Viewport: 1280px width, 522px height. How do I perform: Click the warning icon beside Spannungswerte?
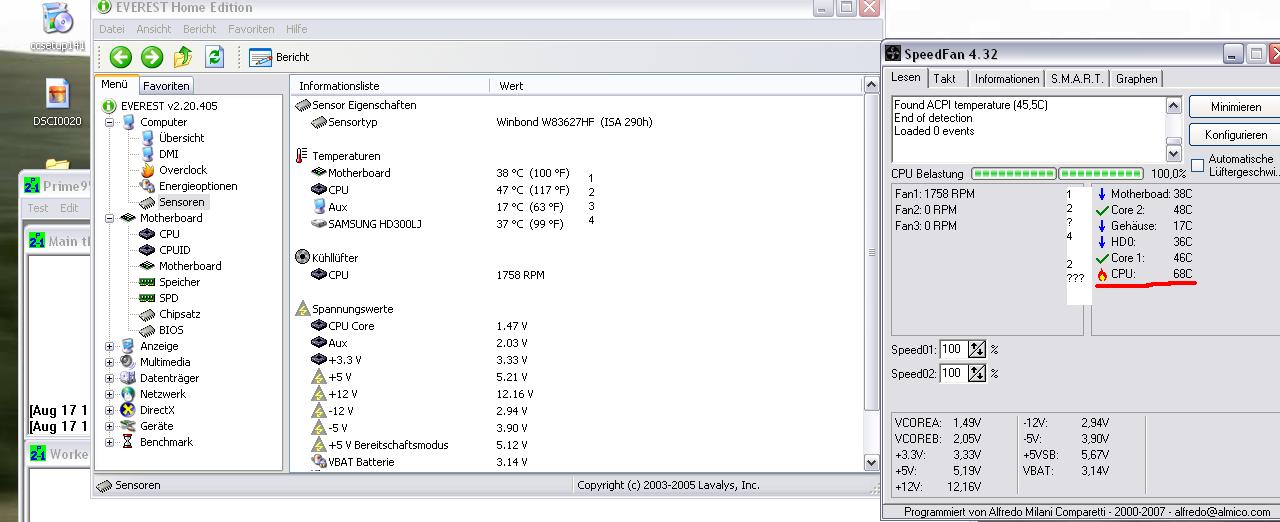click(303, 309)
